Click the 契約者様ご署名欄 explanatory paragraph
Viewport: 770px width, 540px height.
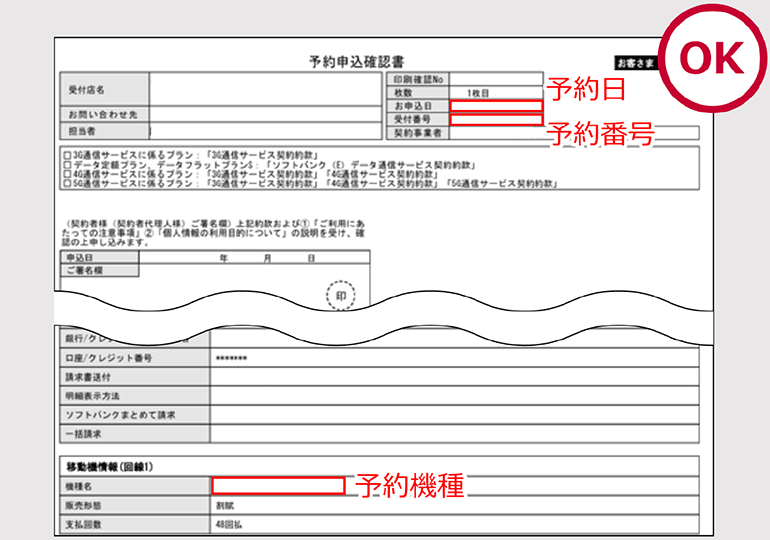[x=213, y=233]
